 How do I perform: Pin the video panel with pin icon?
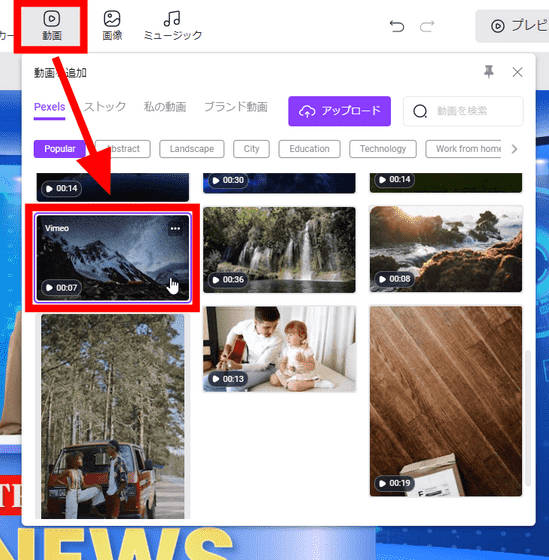(489, 72)
